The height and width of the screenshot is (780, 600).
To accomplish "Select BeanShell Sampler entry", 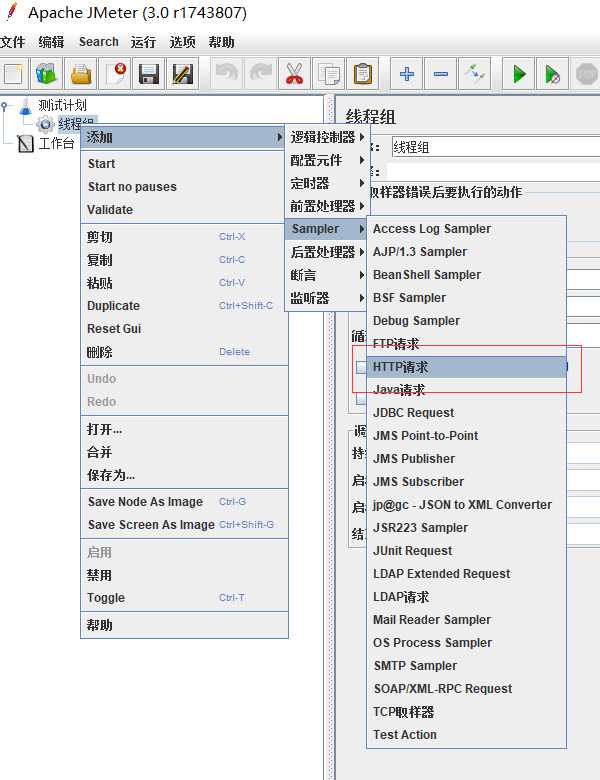I will (467, 275).
